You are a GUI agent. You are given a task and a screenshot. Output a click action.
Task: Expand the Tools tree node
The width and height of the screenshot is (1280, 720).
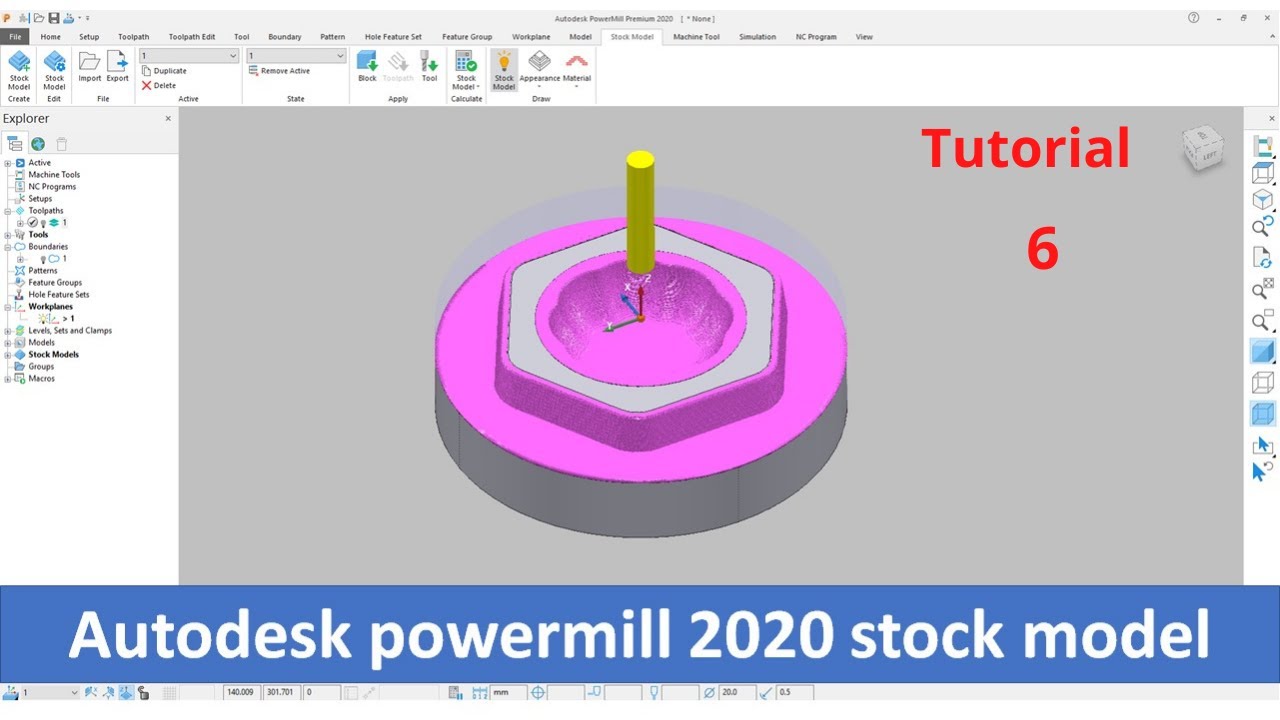tap(8, 235)
